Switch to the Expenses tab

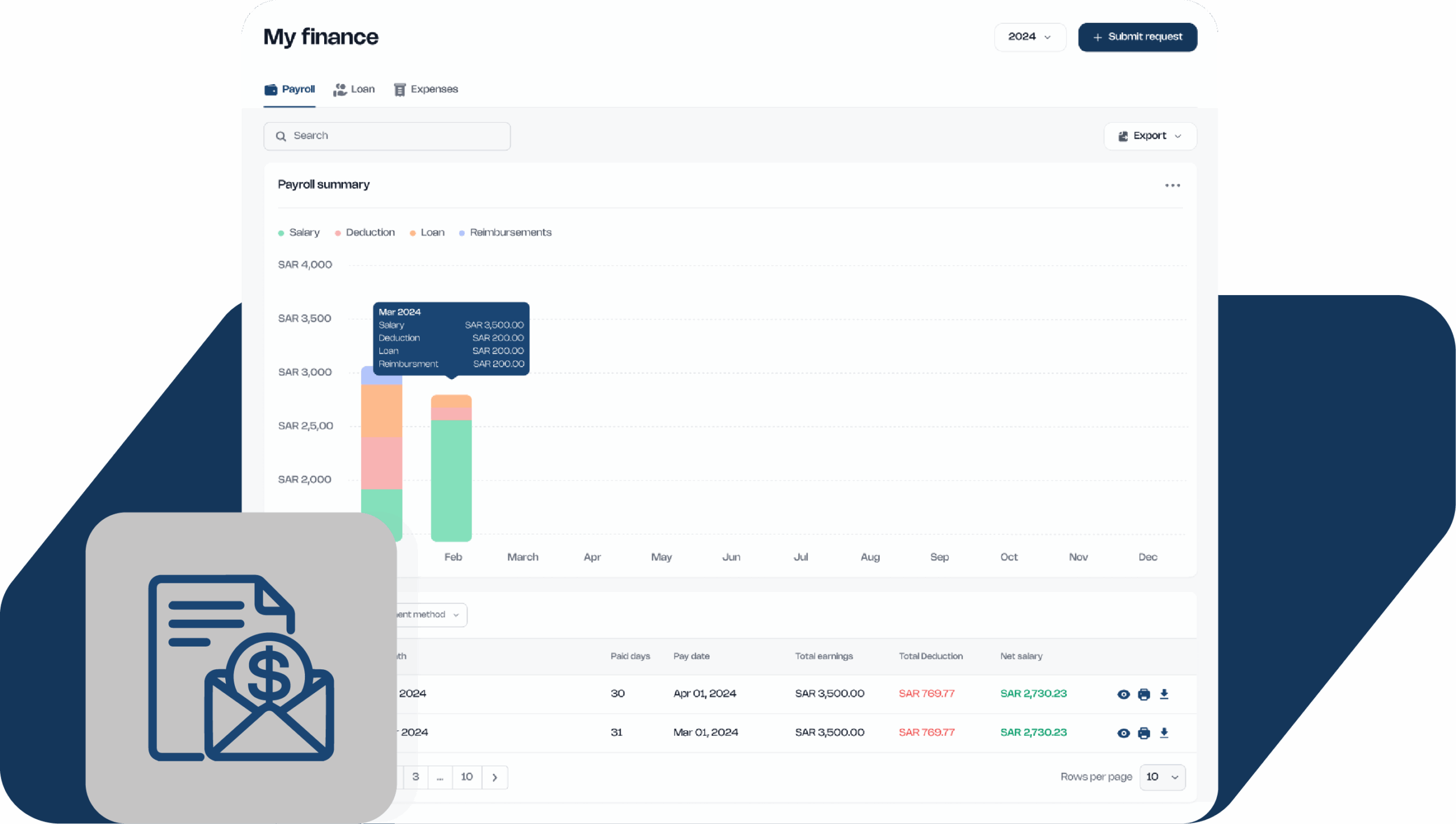(x=426, y=89)
